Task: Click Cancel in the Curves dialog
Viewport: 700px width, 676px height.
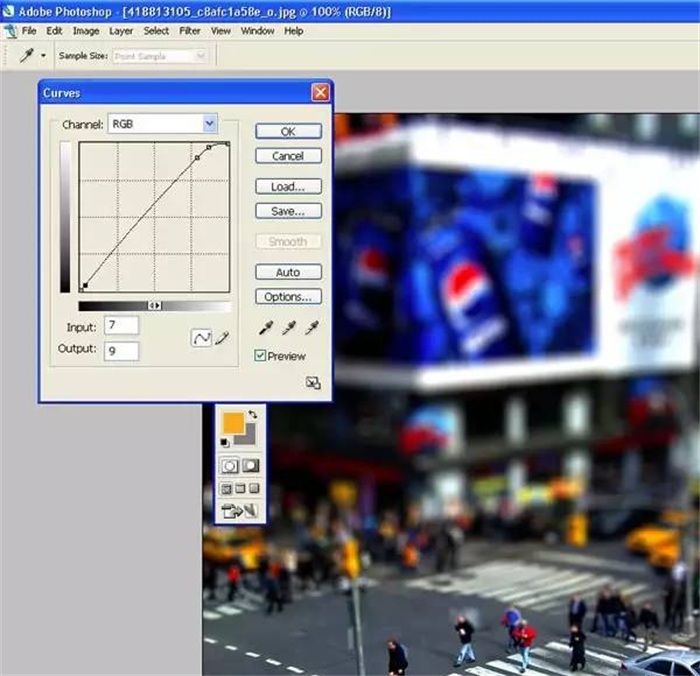Action: (x=288, y=156)
